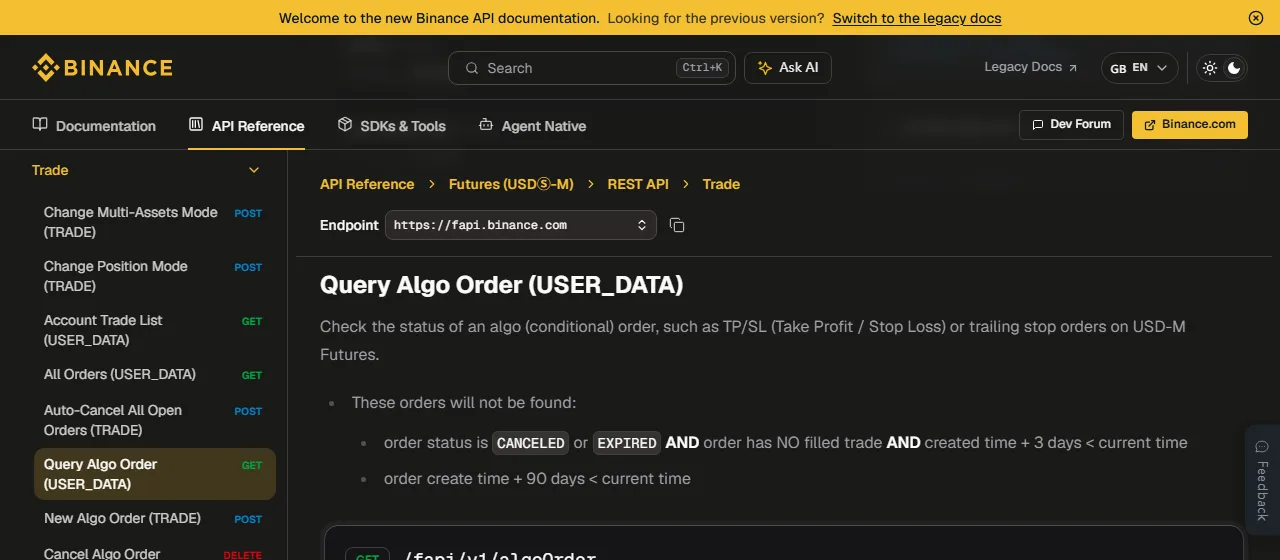1280x560 pixels.
Task: Click the Query Algo Order (USER_DATA) heading
Action: point(501,285)
